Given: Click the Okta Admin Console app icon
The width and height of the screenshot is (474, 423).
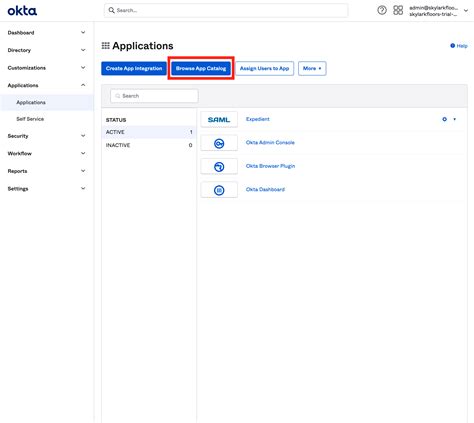Looking at the screenshot, I should click(x=219, y=143).
